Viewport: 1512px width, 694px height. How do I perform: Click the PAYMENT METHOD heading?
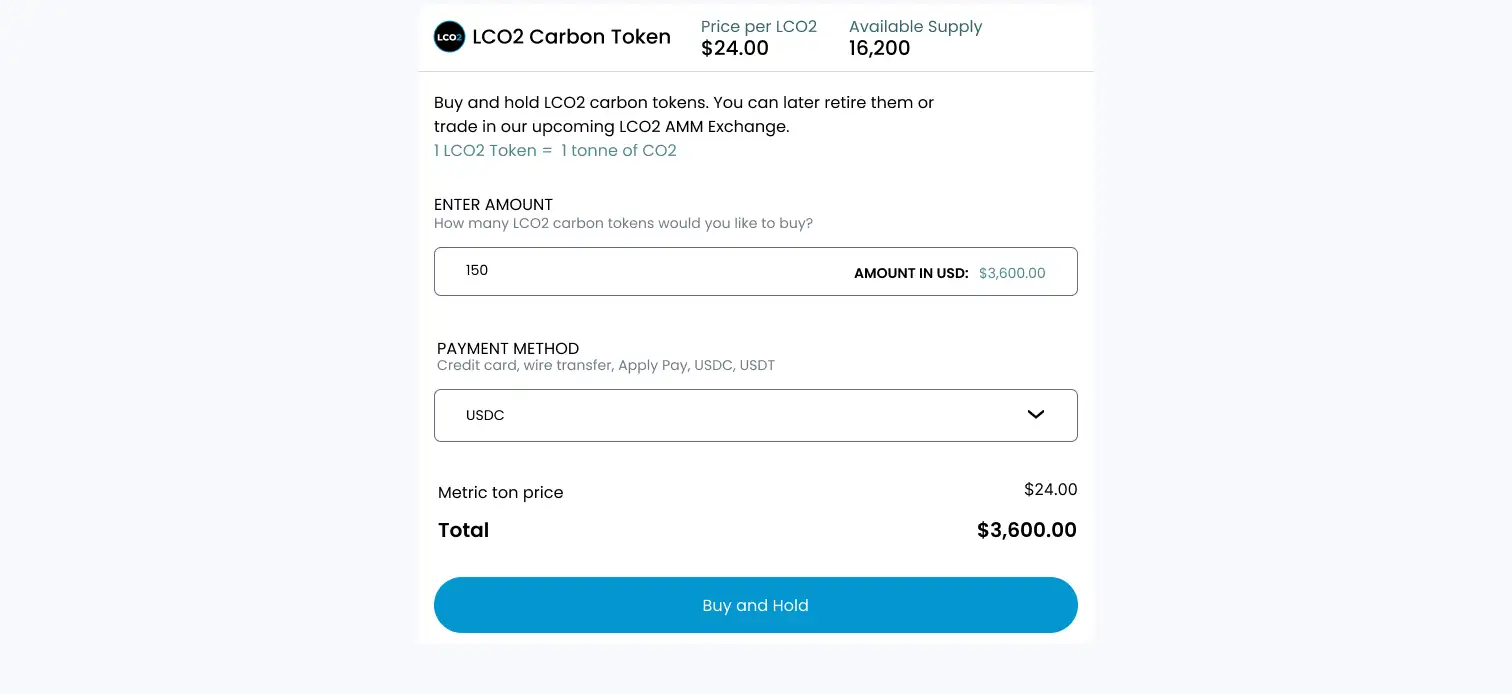coord(508,348)
